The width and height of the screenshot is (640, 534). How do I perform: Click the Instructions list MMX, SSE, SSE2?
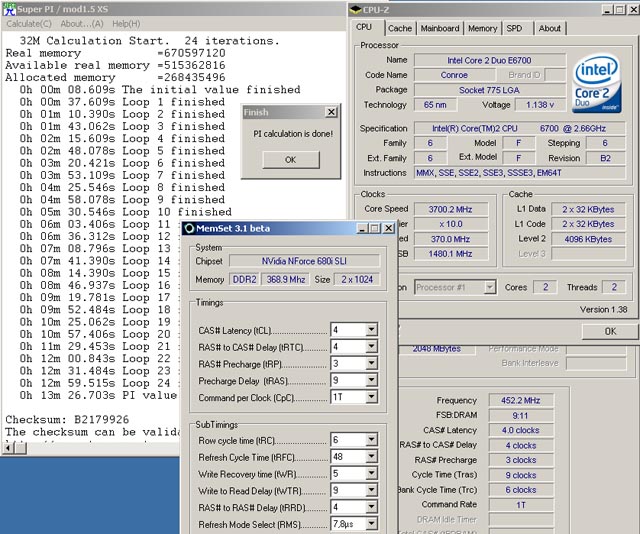point(519,173)
